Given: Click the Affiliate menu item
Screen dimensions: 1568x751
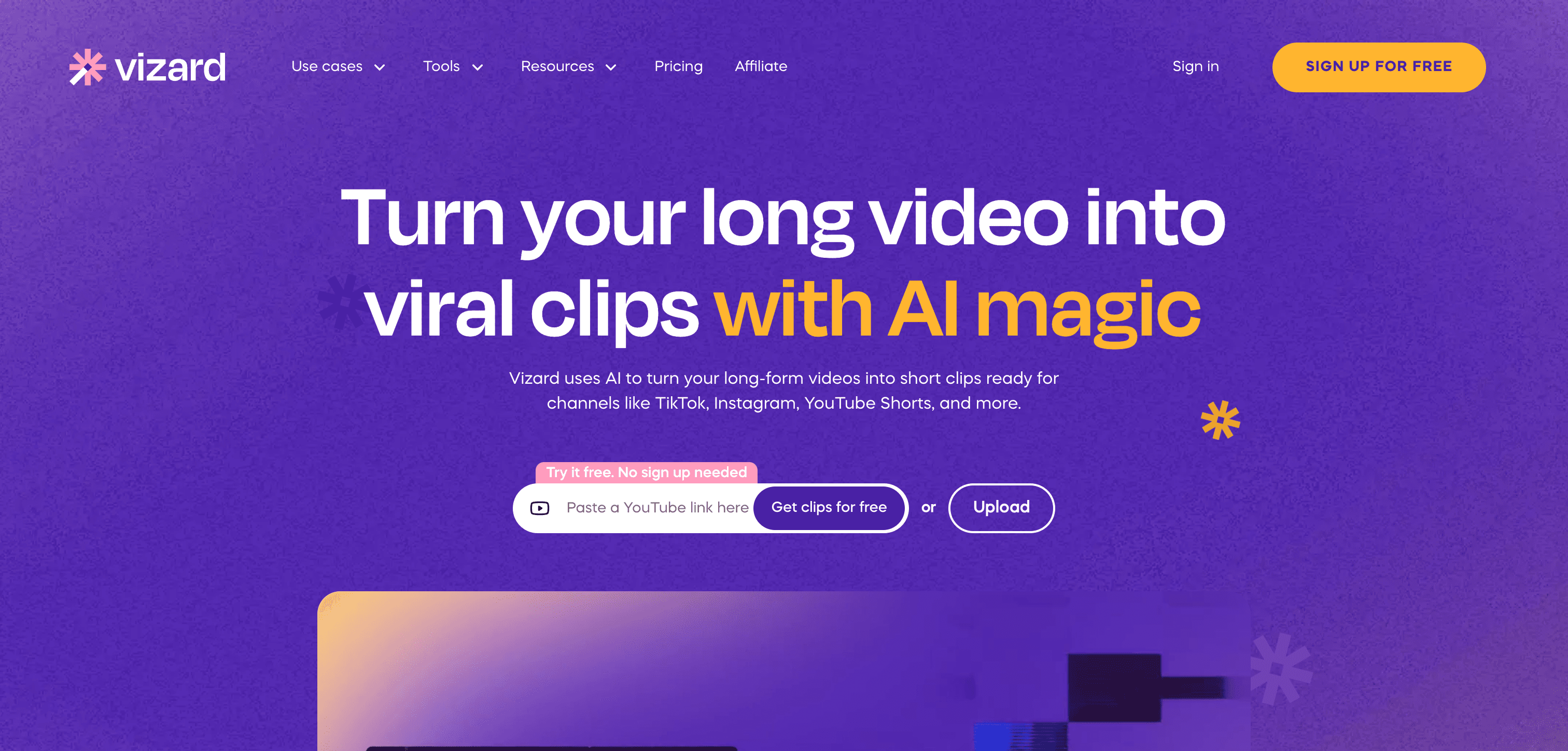Looking at the screenshot, I should point(761,66).
